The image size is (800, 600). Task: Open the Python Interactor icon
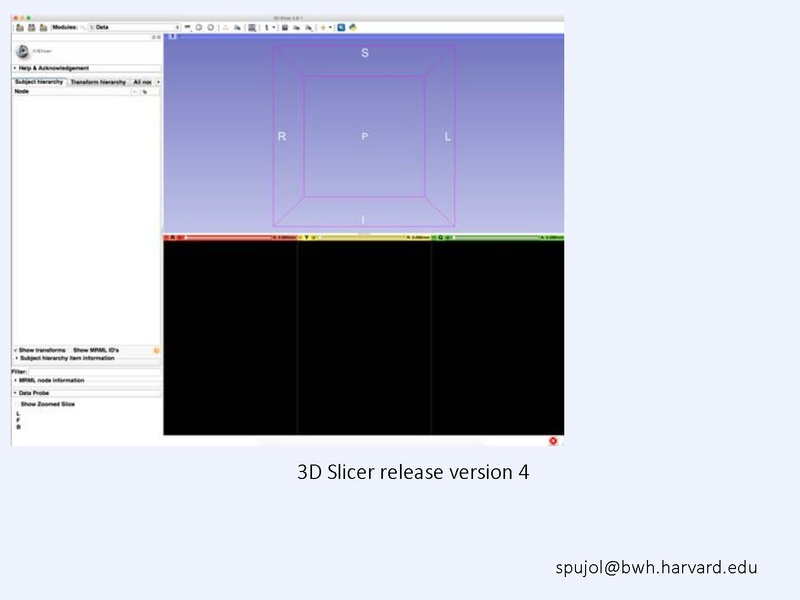click(353, 27)
